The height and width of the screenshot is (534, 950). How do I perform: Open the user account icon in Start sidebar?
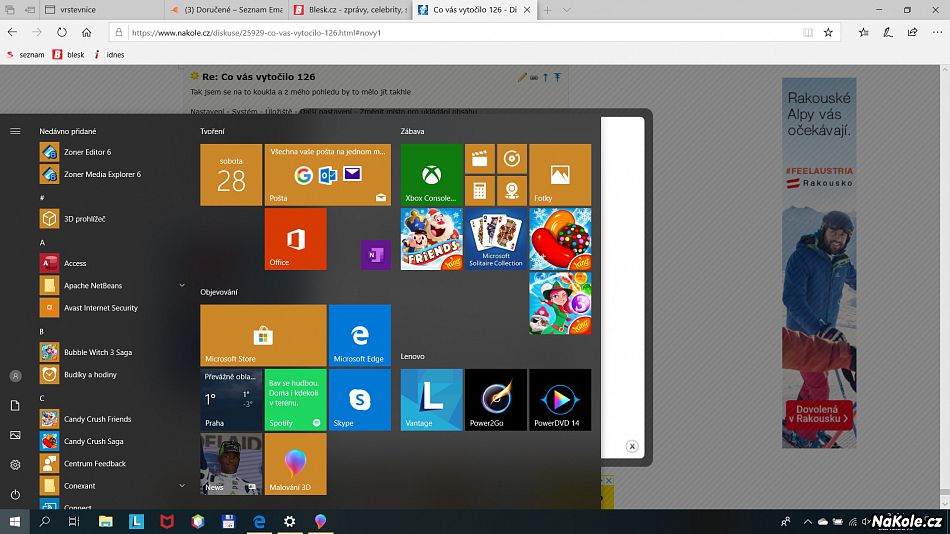click(x=15, y=376)
